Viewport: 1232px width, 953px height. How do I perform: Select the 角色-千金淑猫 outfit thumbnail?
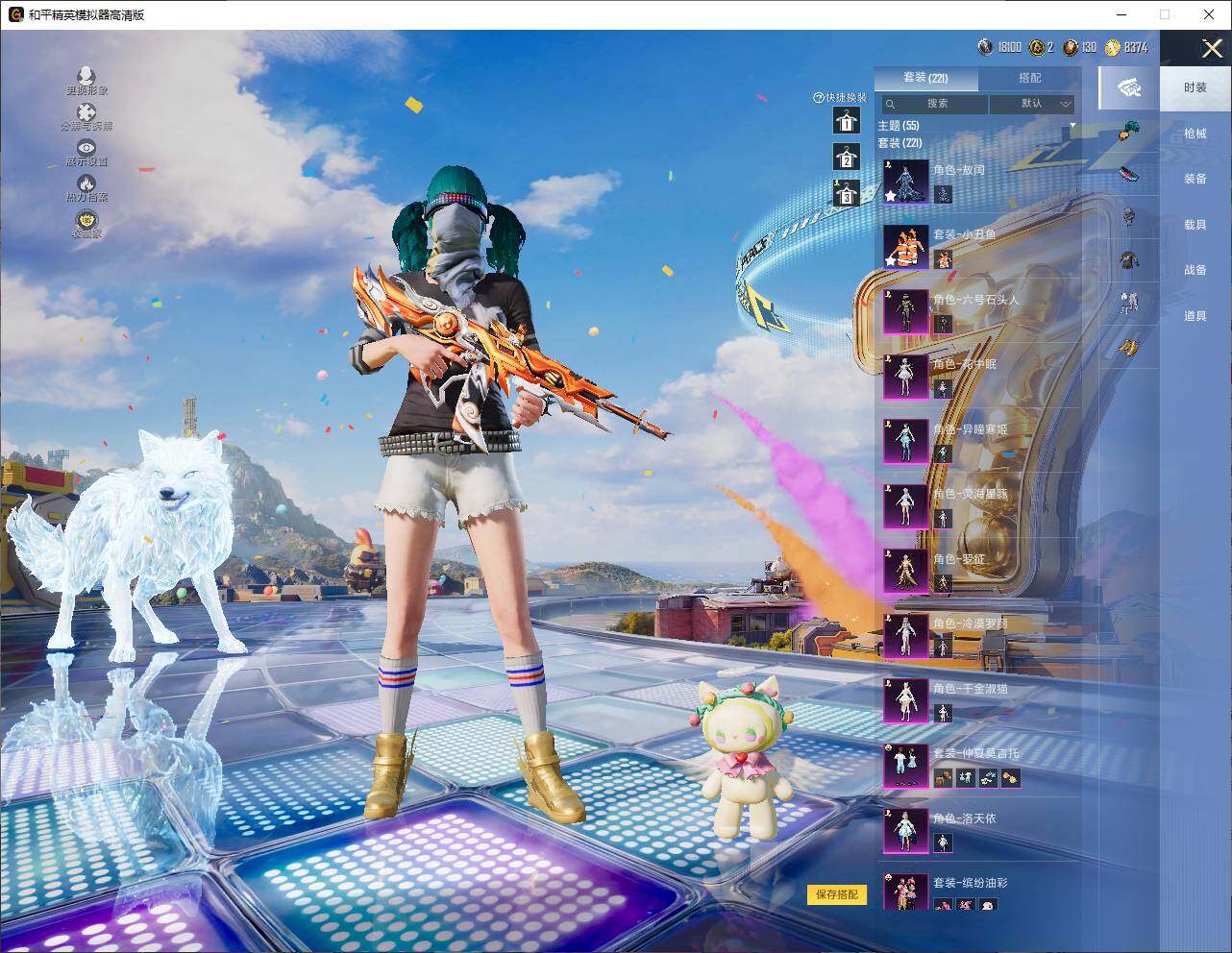point(906,700)
